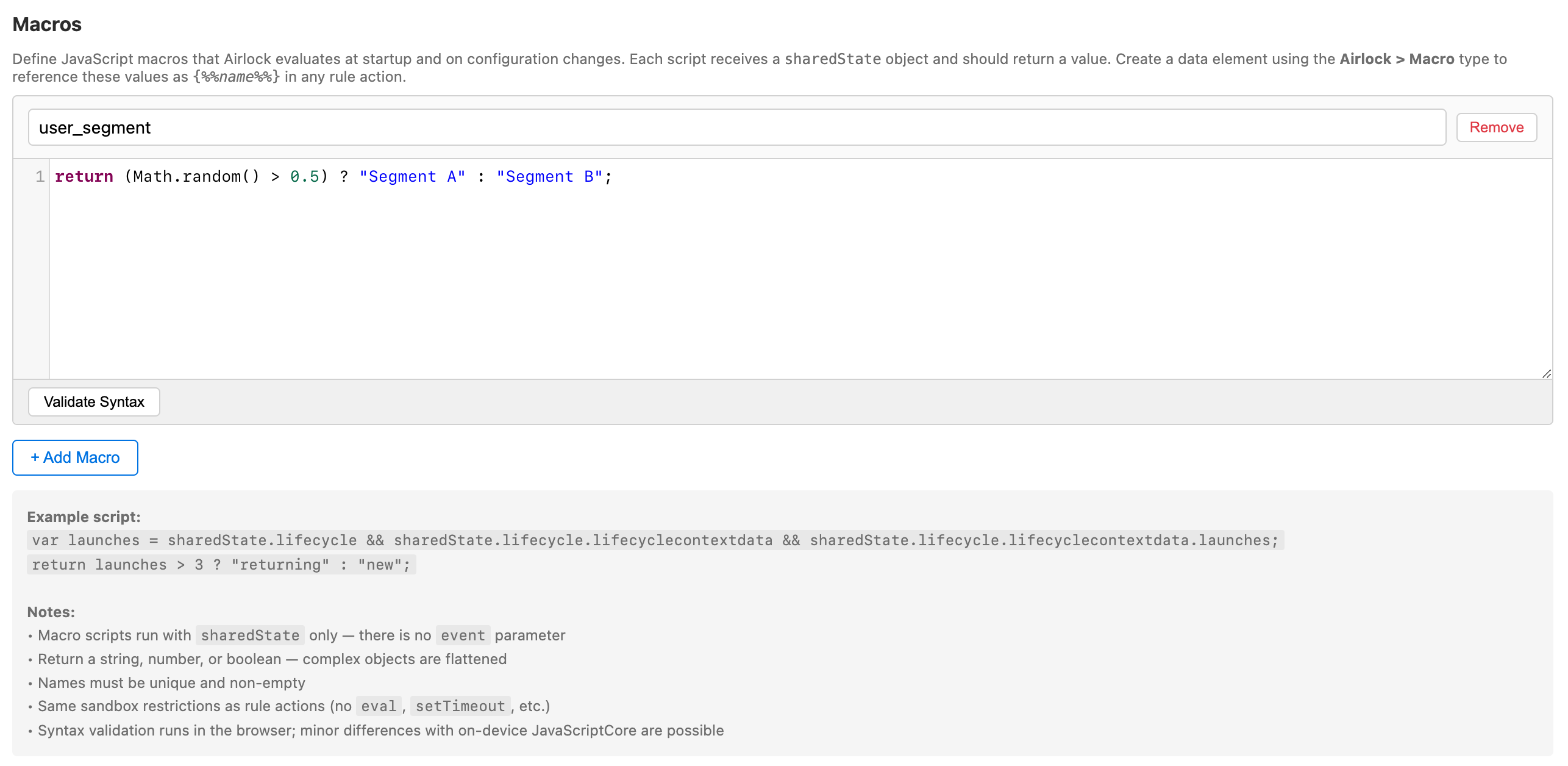Image resolution: width=1568 pixels, height=766 pixels.
Task: Click the 0.5 number in the code
Action: click(x=304, y=176)
